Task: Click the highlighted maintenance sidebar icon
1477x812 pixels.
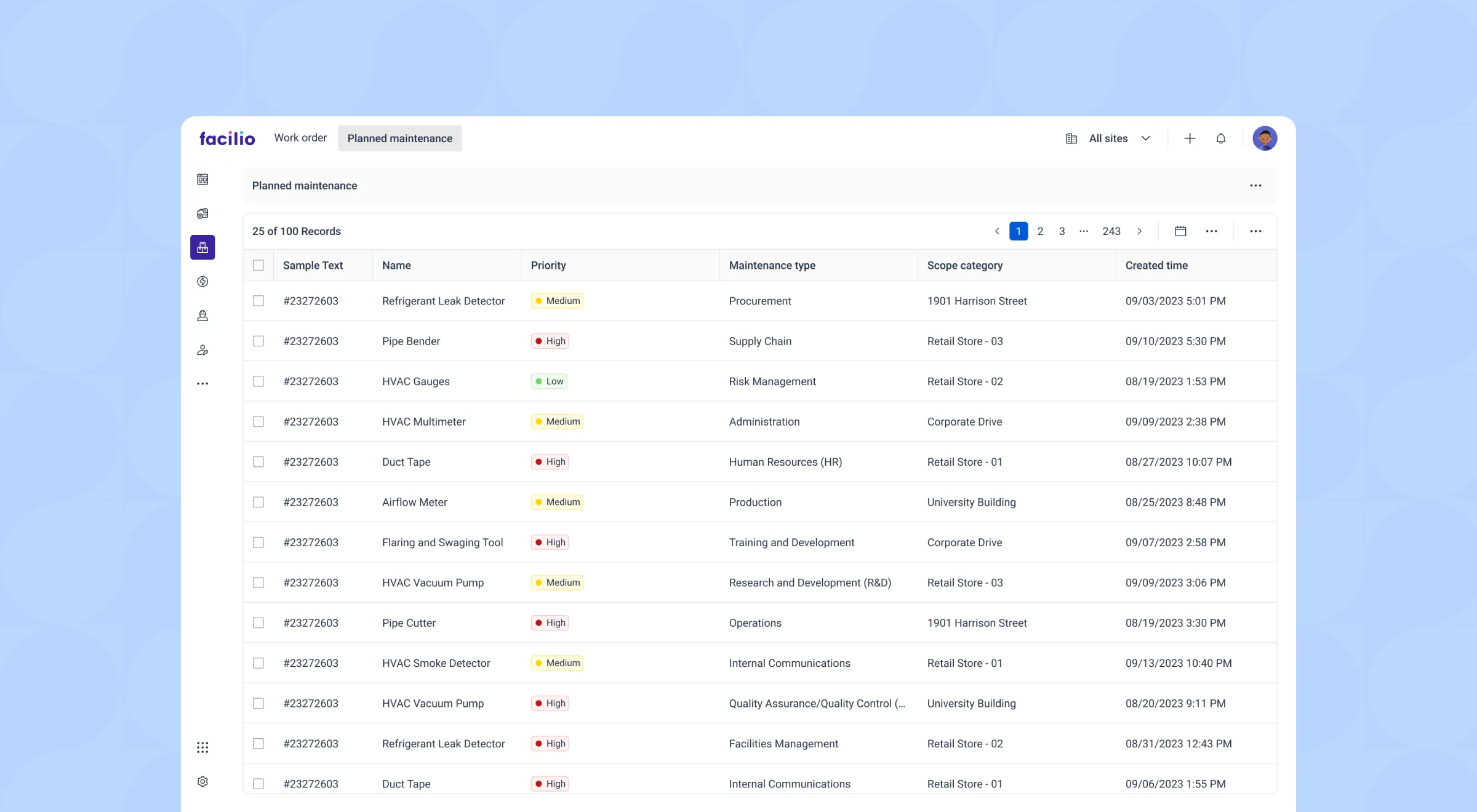Action: (x=202, y=247)
